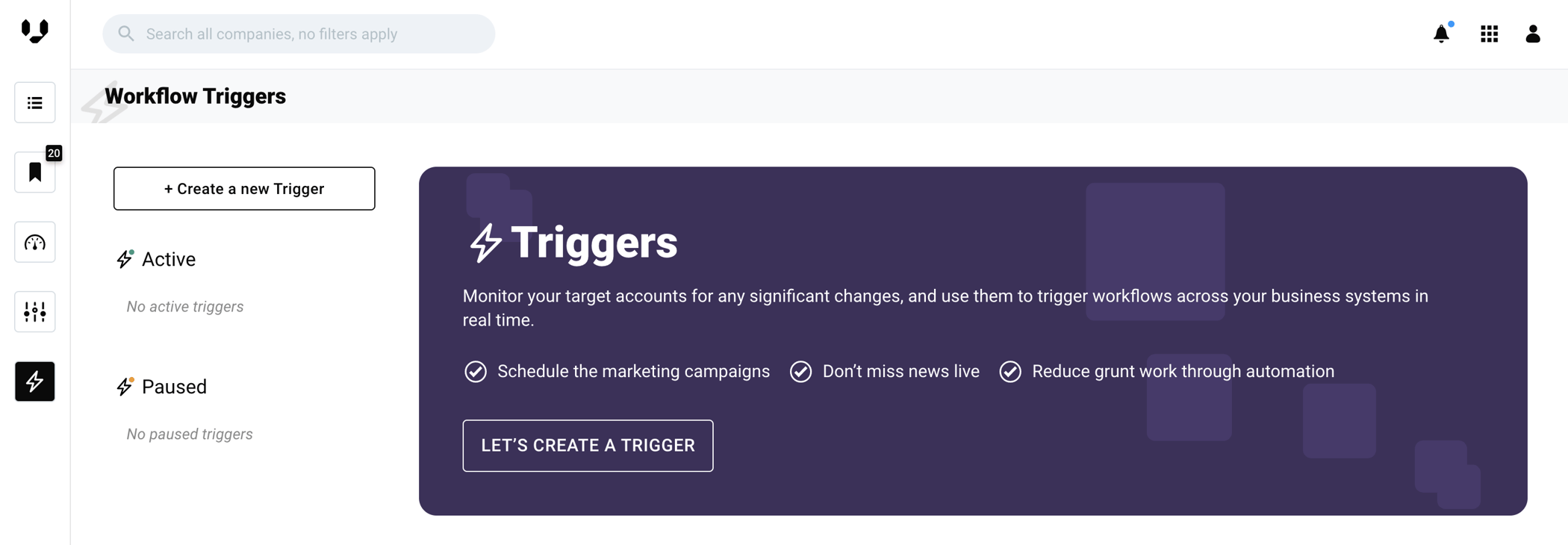Image resolution: width=1568 pixels, height=545 pixels.
Task: Select the Paused triggers section heading
Action: (x=173, y=387)
